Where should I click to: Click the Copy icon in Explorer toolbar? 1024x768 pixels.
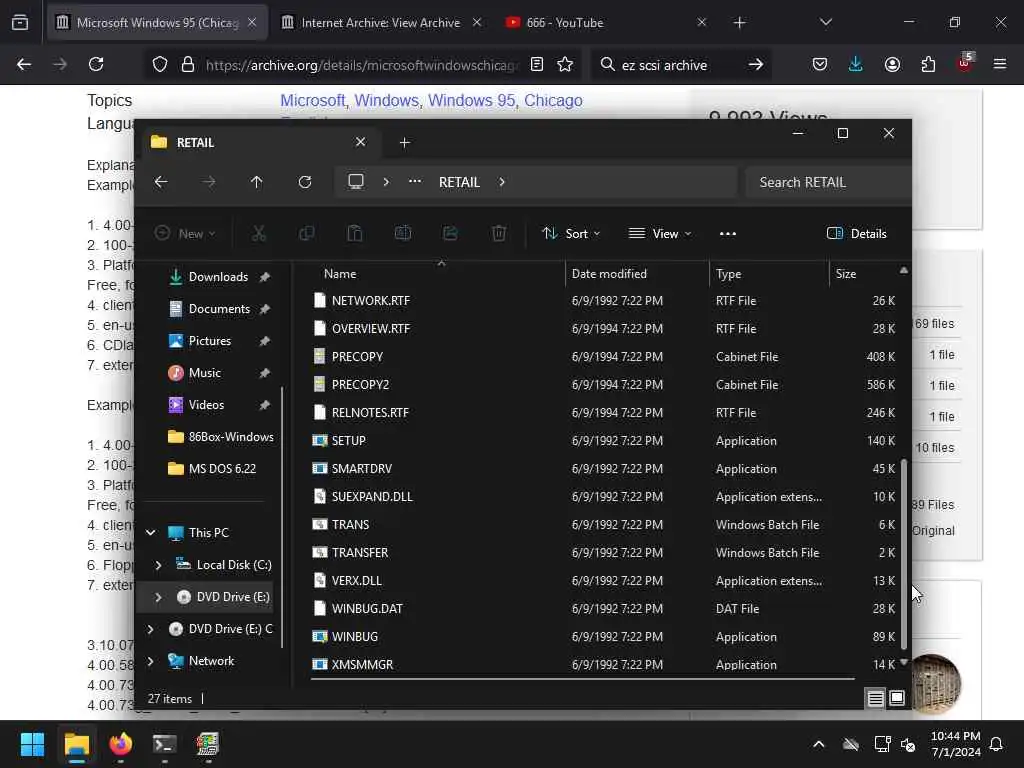pos(306,233)
